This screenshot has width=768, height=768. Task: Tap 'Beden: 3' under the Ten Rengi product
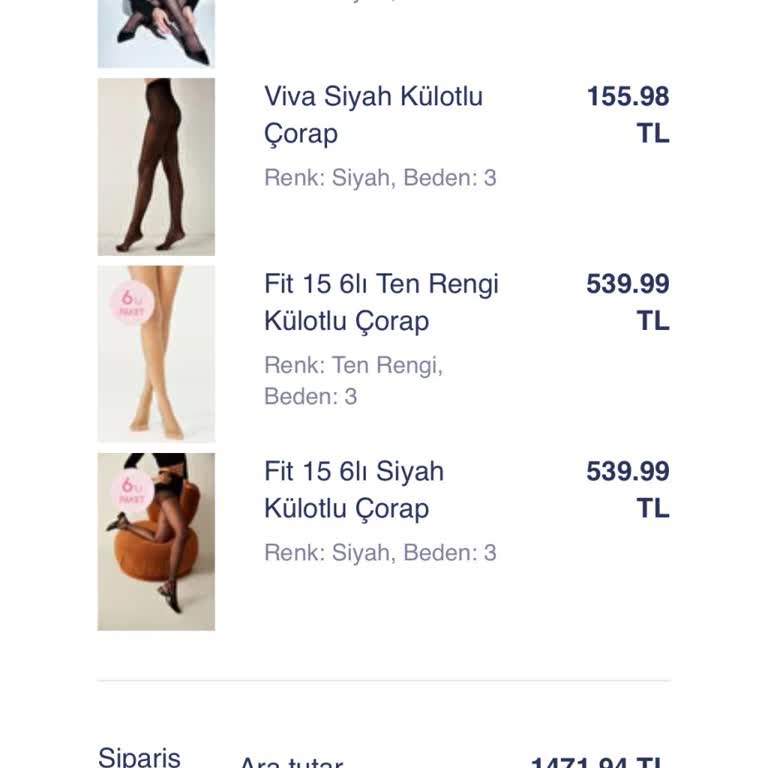[x=310, y=396]
